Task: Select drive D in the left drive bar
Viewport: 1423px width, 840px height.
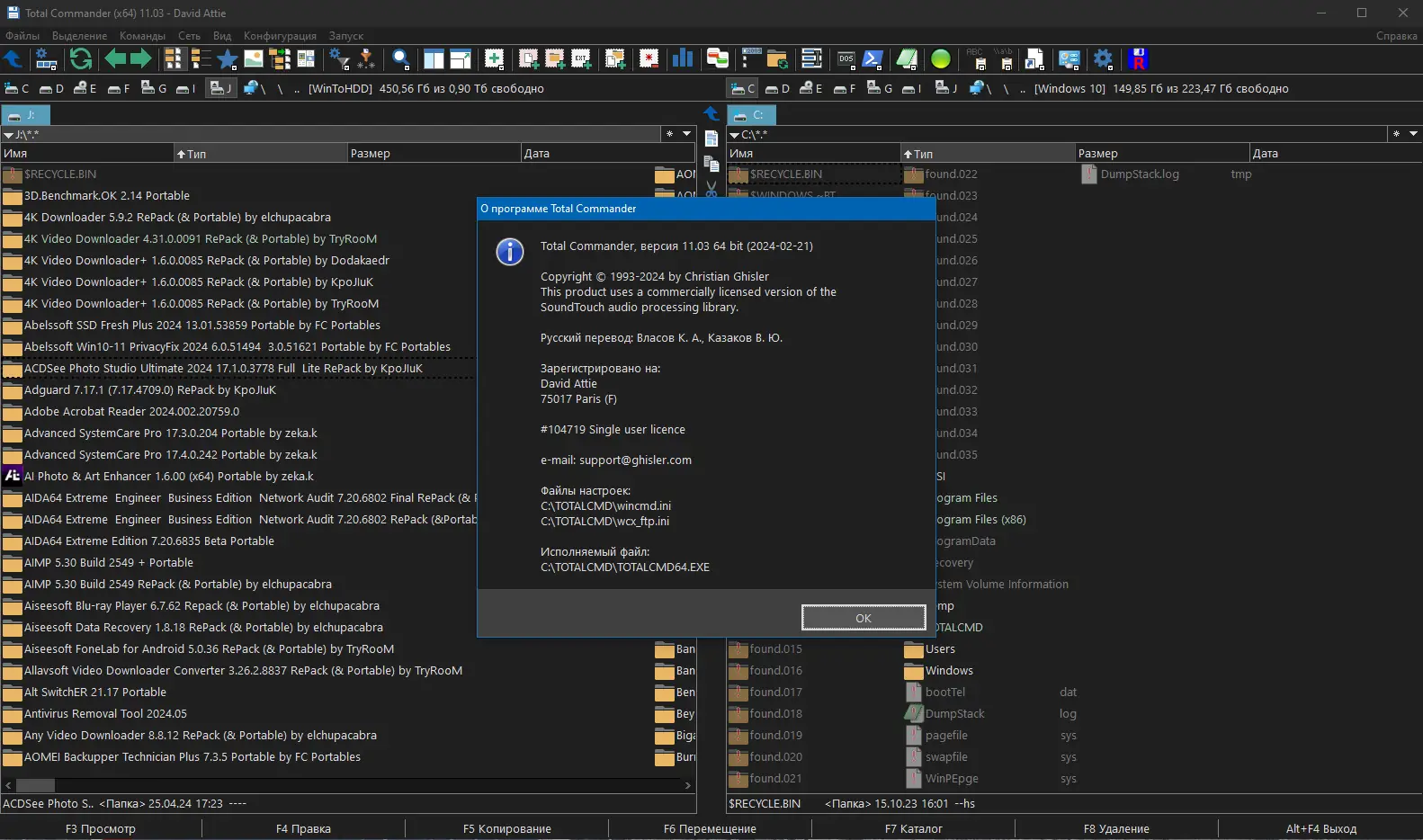Action: pyautogui.click(x=51, y=88)
